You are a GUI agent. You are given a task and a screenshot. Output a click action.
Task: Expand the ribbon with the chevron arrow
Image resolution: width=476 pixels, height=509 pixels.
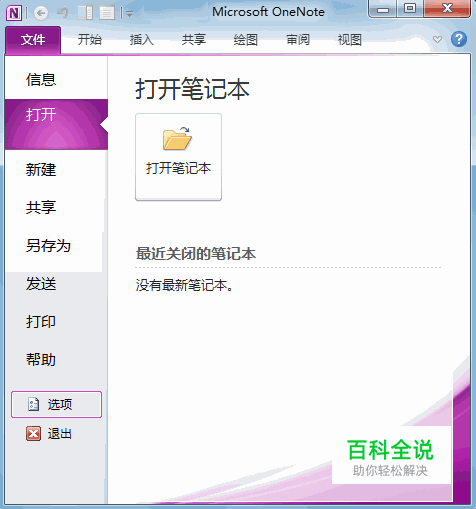click(x=437, y=40)
